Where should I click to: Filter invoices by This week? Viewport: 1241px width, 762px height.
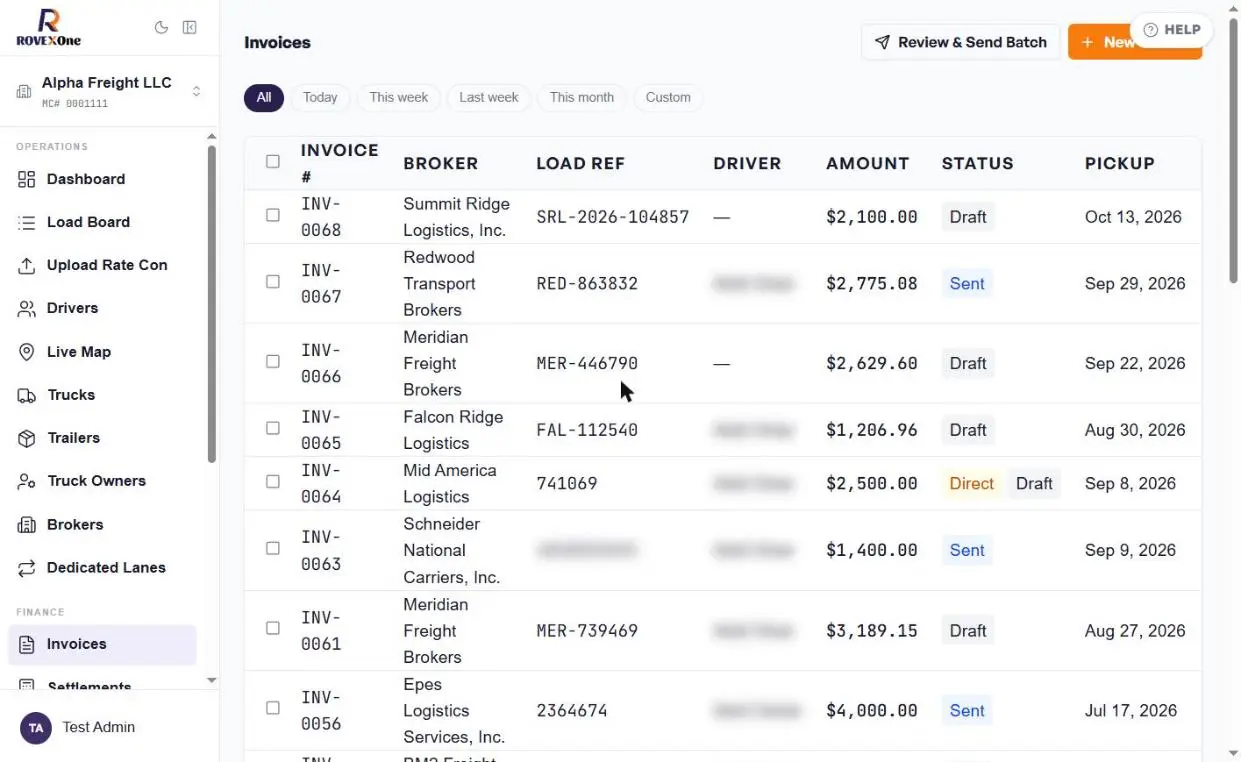click(x=398, y=97)
